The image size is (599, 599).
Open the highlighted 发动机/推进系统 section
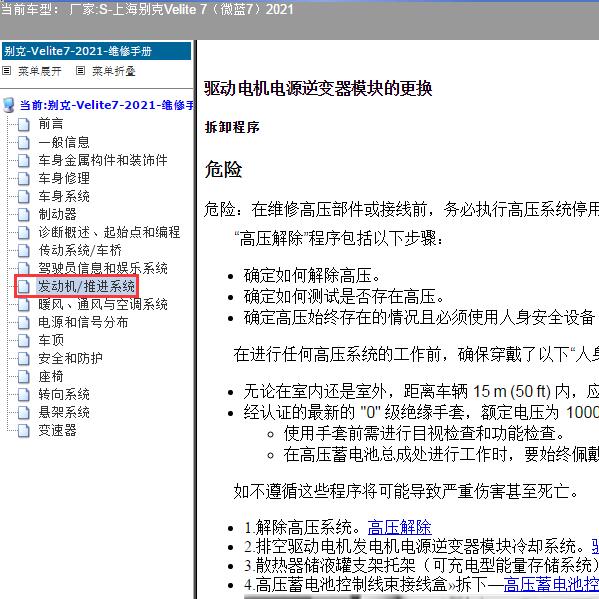click(86, 286)
